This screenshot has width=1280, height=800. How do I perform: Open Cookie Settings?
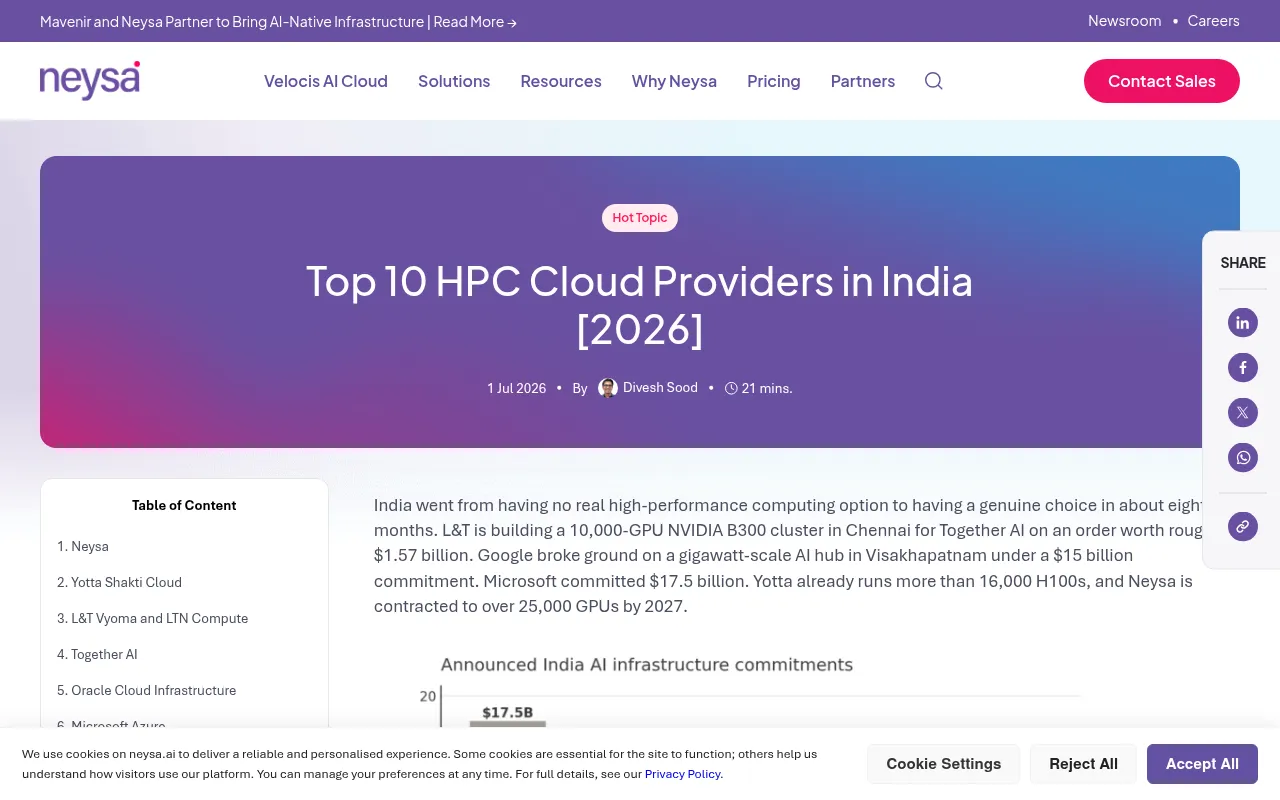(943, 764)
